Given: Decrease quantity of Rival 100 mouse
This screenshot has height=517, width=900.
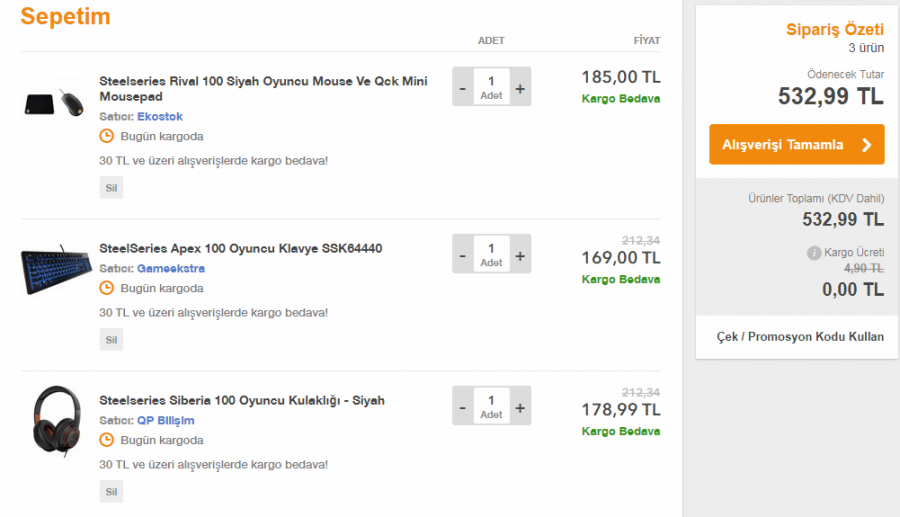Looking at the screenshot, I should coord(462,87).
